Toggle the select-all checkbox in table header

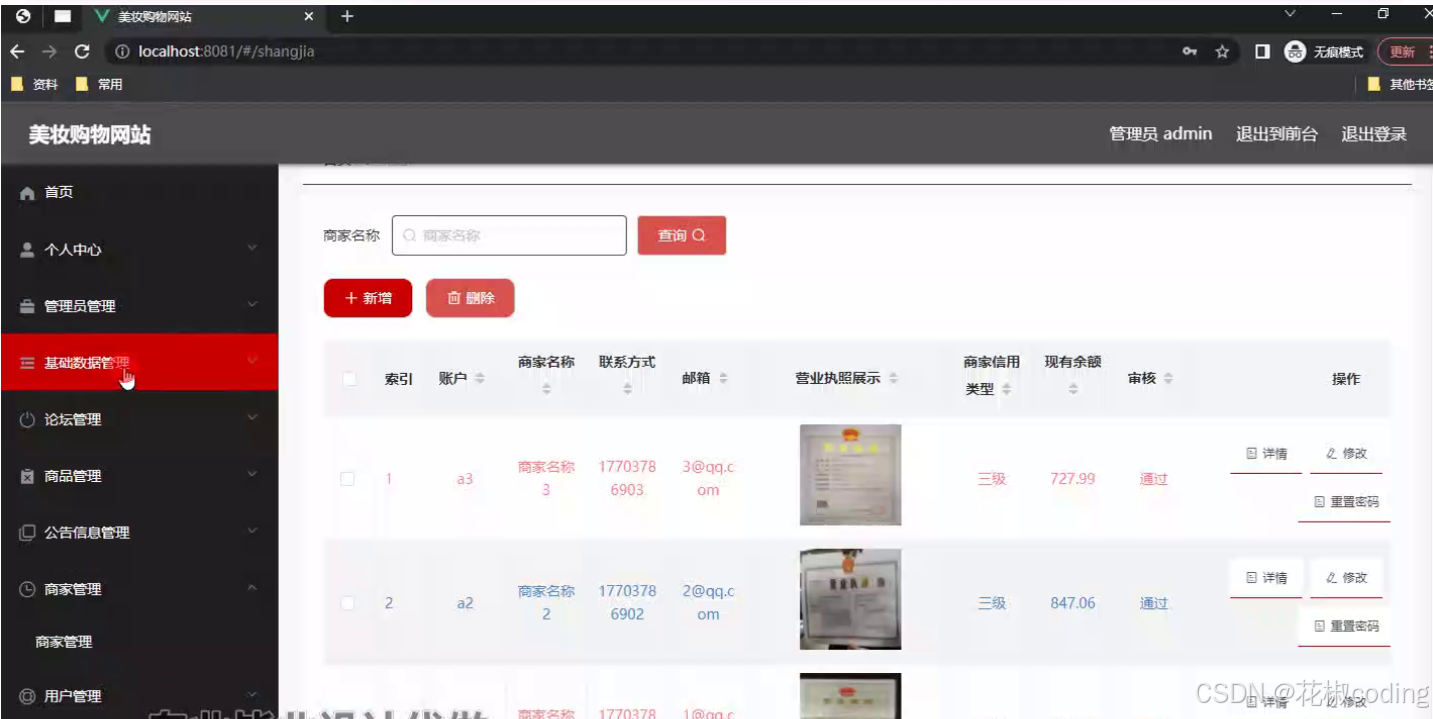349,379
